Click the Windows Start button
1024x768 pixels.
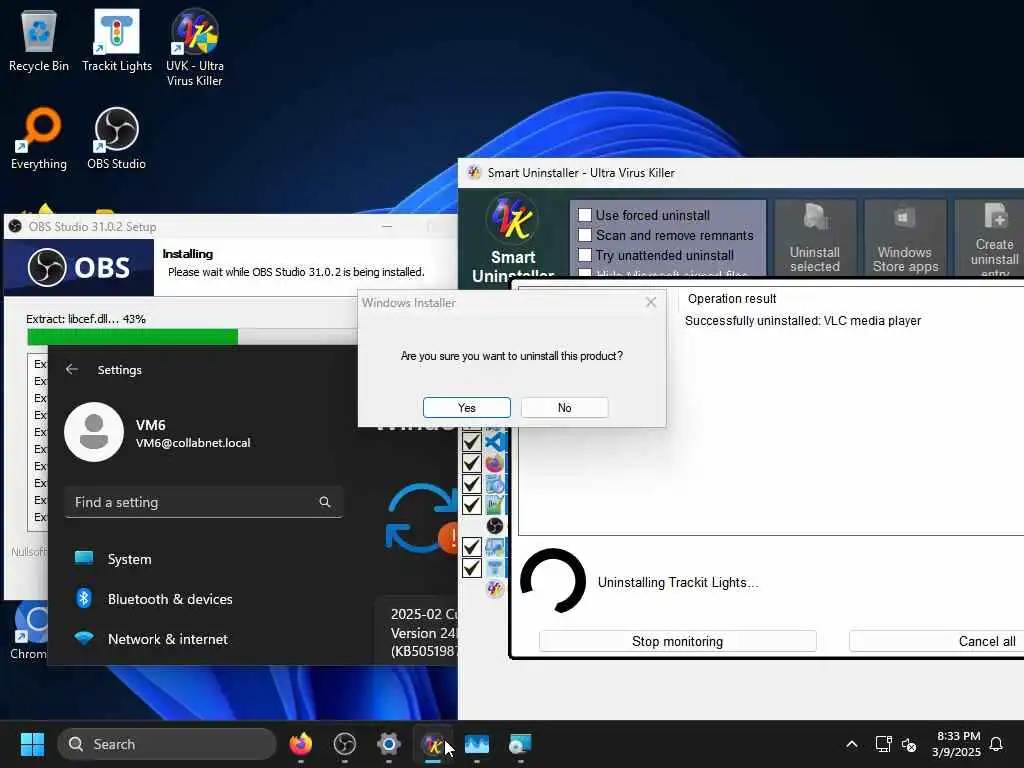pos(32,744)
